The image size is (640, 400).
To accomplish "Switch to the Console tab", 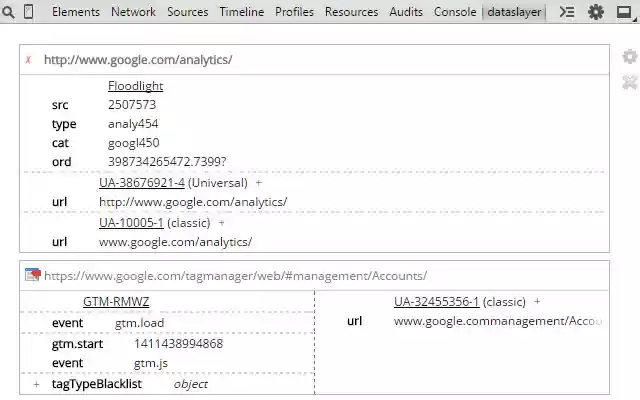I will 455,12.
